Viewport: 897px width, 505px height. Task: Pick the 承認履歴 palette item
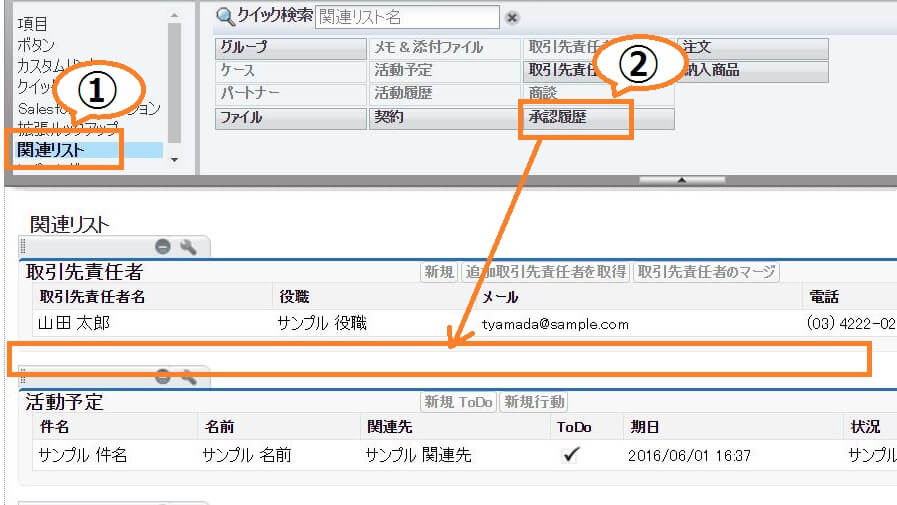point(598,118)
